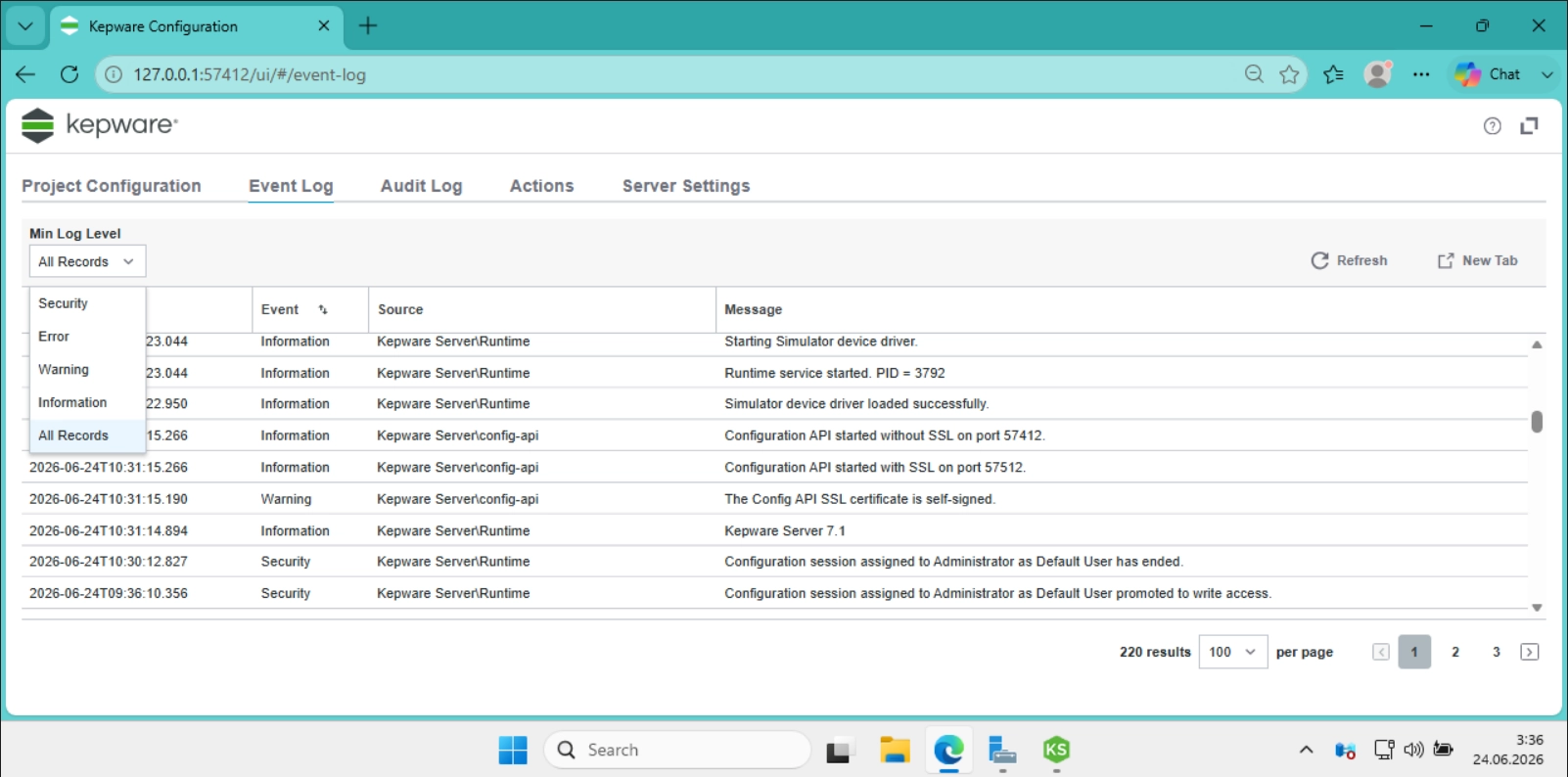The image size is (1568, 777).
Task: Open the browser tab list chevron
Action: (x=25, y=26)
